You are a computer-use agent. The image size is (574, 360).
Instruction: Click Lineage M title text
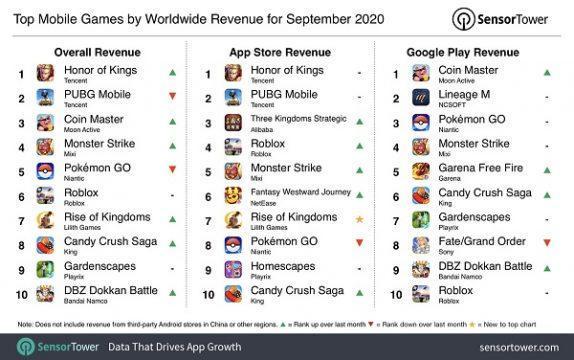pos(464,94)
